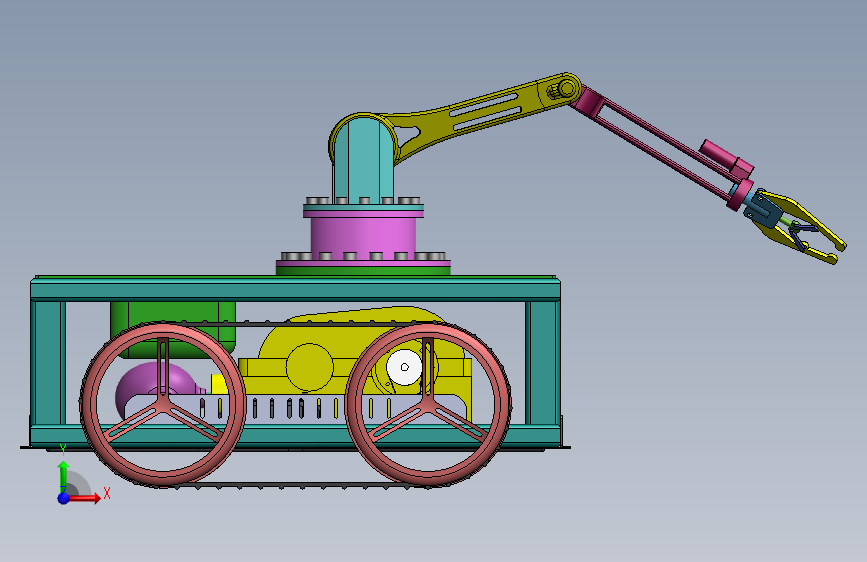The height and width of the screenshot is (562, 867).
Task: Select the lower track belt under the wheels
Action: click(296, 486)
